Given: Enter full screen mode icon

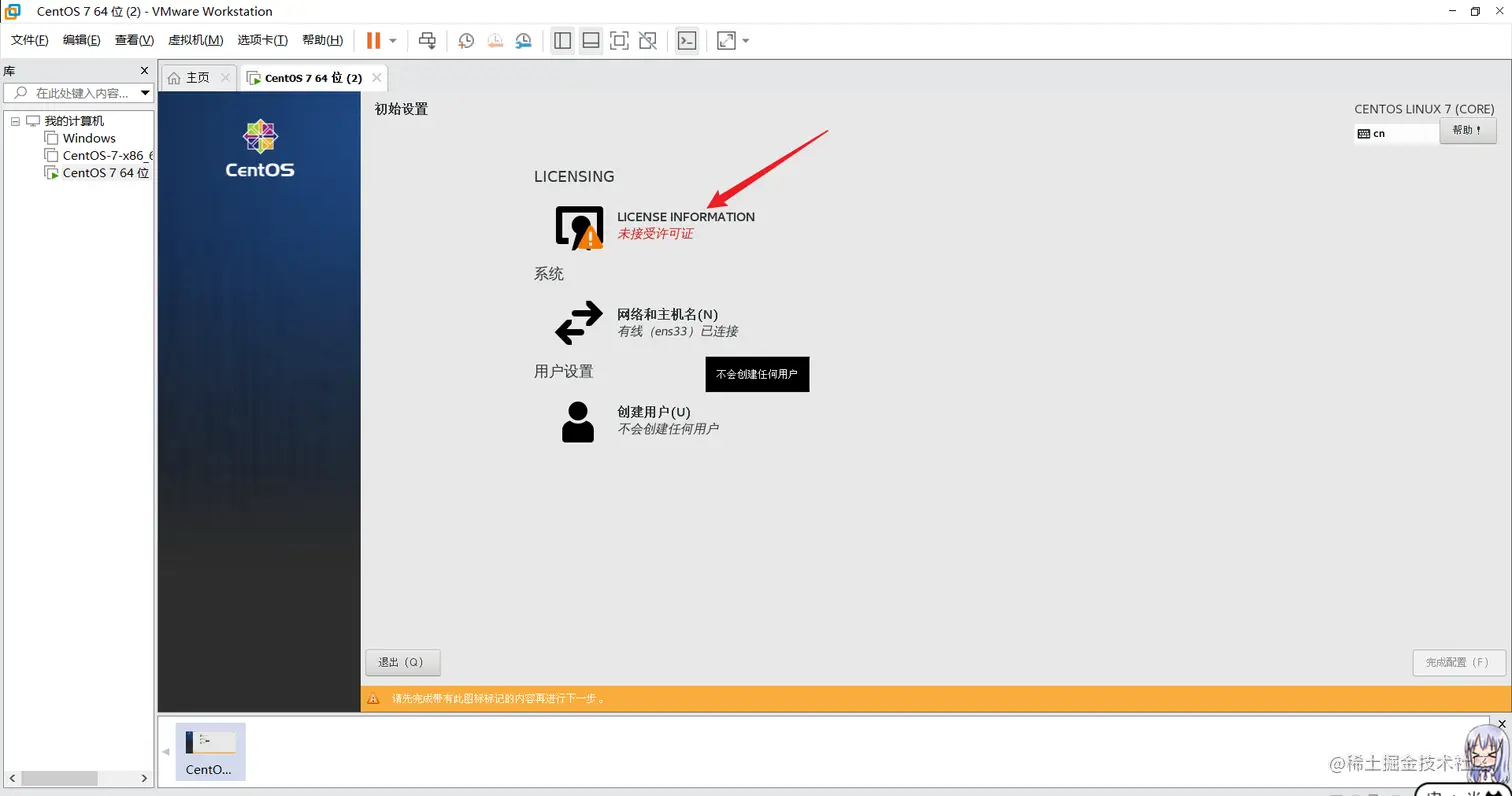Looking at the screenshot, I should (x=619, y=41).
